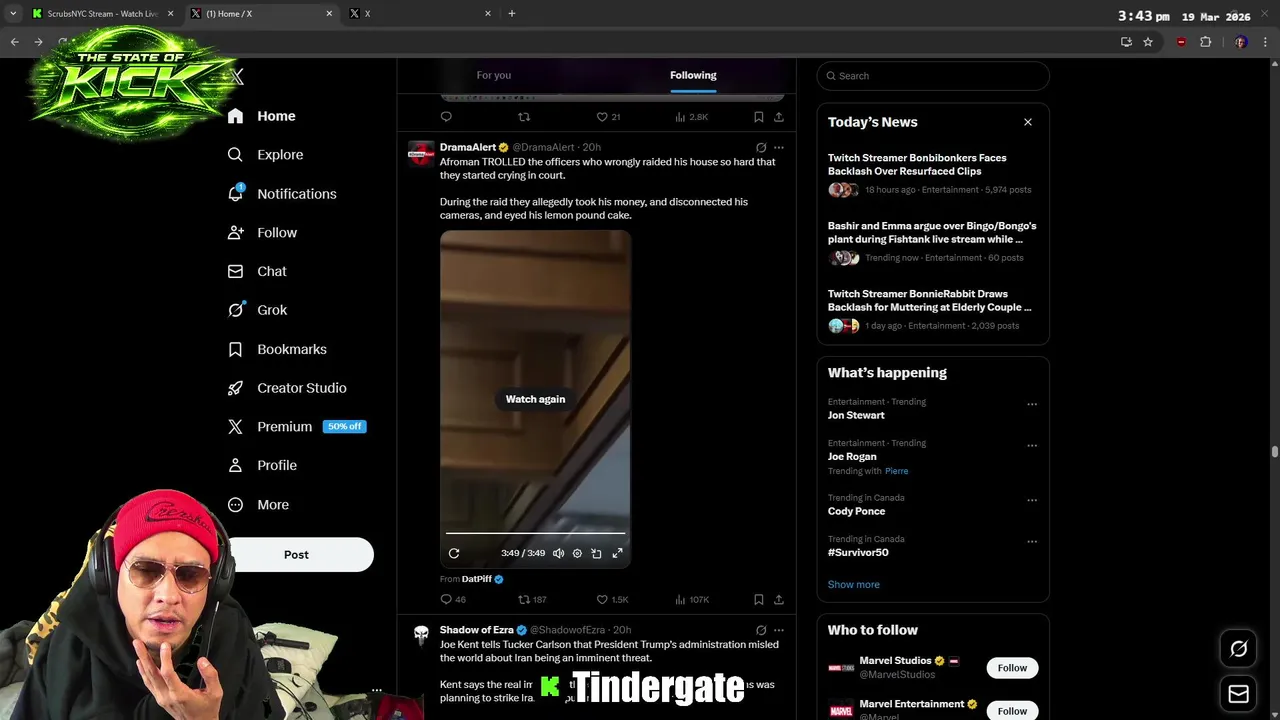Like the top post with 21 likes
The height and width of the screenshot is (720, 1280).
tap(608, 117)
